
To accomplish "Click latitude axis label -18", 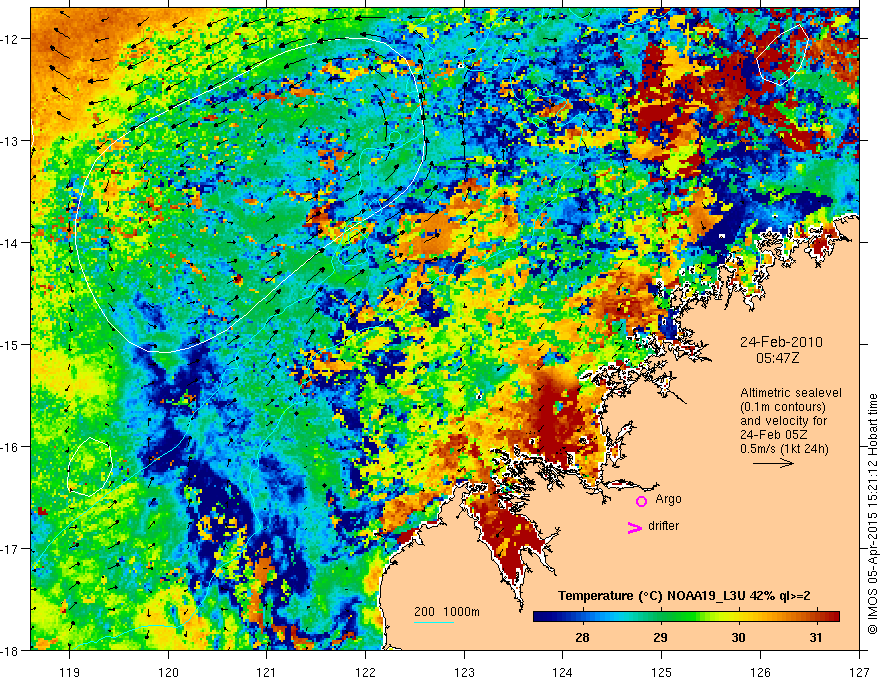I will [10, 651].
